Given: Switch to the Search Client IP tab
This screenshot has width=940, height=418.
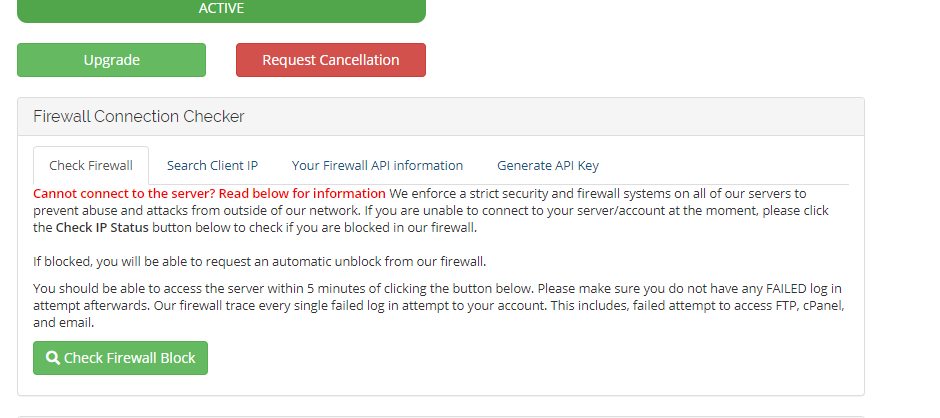Looking at the screenshot, I should point(212,166).
